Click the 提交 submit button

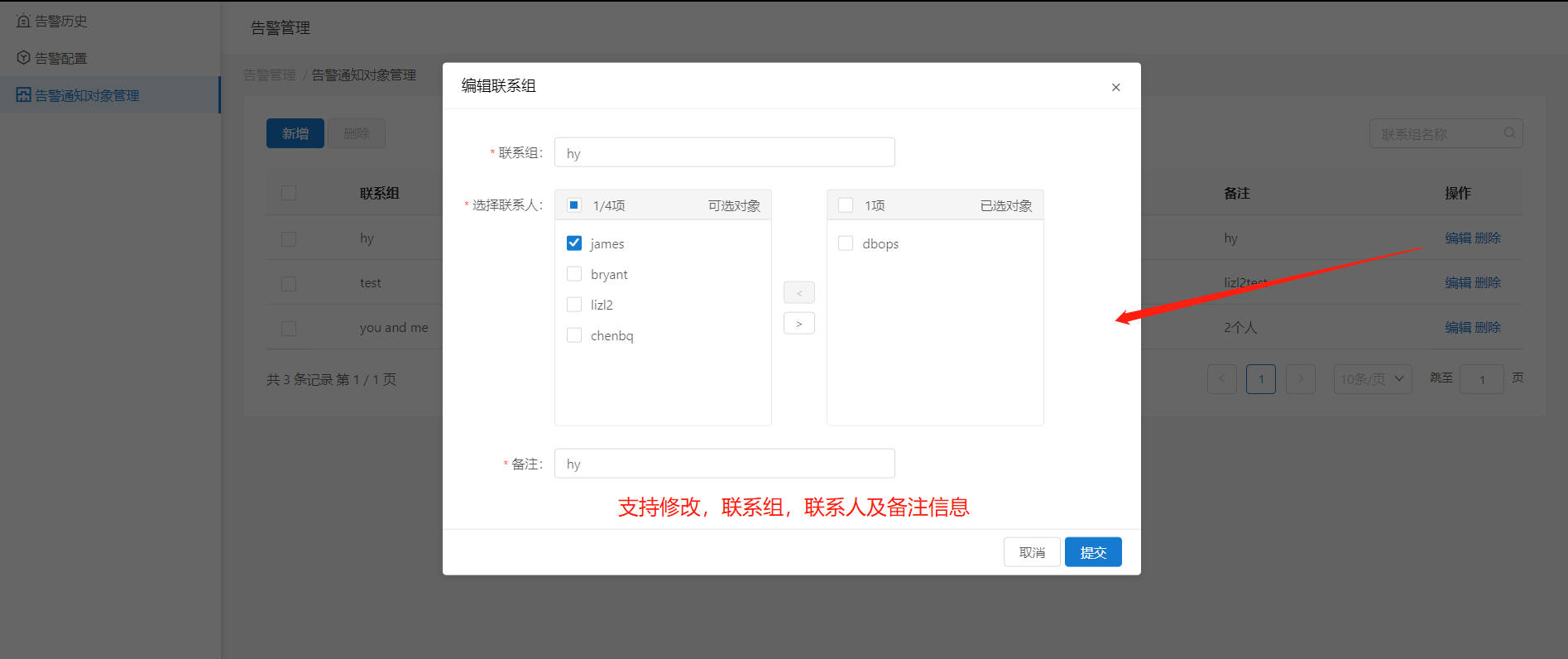coord(1093,552)
